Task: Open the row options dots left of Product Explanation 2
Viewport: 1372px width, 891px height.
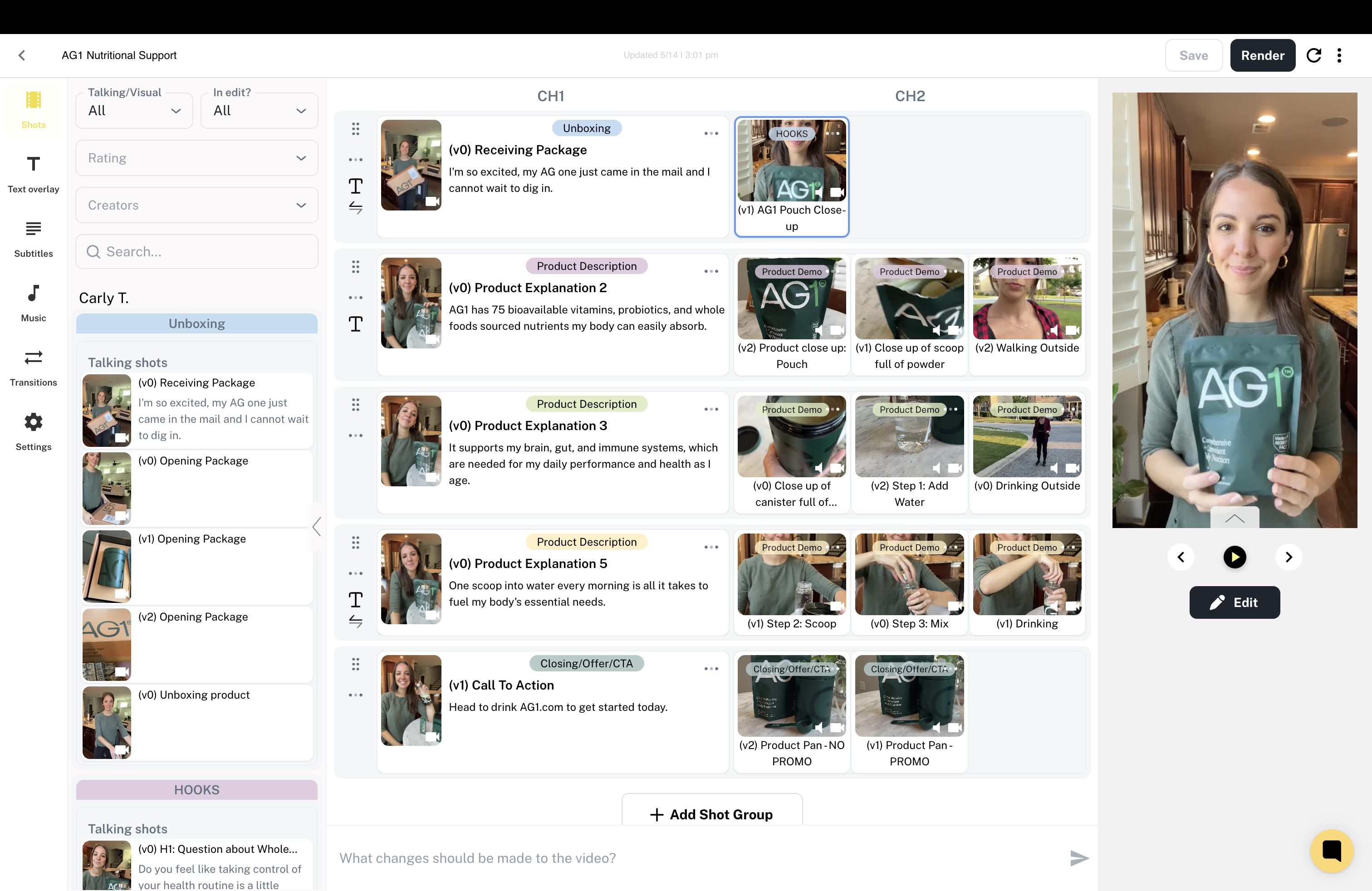Action: coord(356,298)
